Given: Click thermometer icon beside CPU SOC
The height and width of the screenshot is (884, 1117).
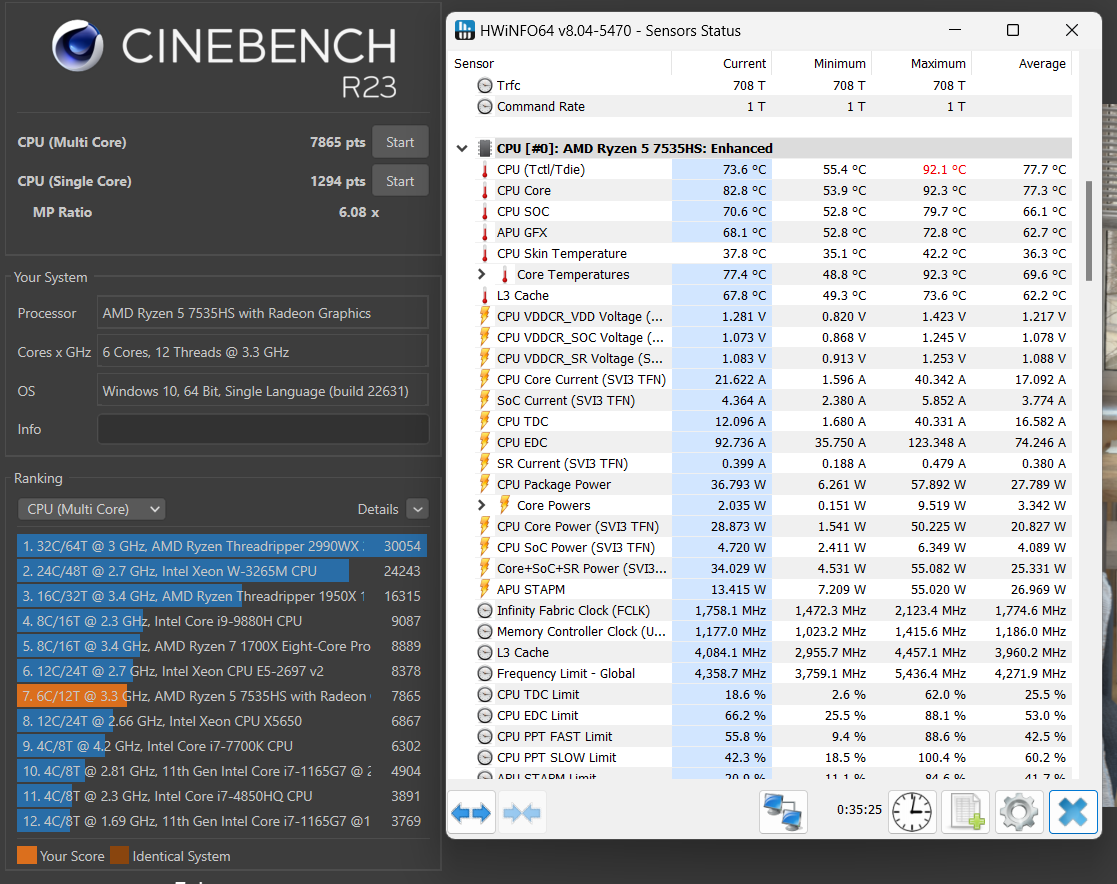Looking at the screenshot, I should (x=485, y=212).
